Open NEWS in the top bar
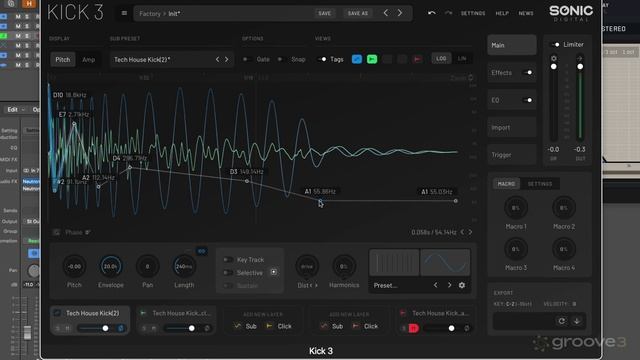The width and height of the screenshot is (640, 360). tap(526, 13)
